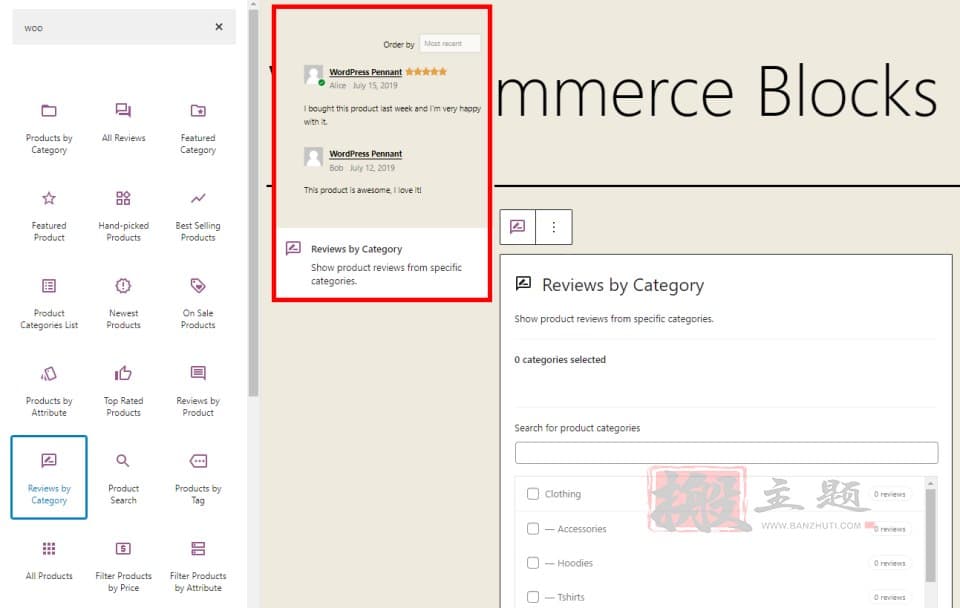The width and height of the screenshot is (960, 608).
Task: Select the Reviews by Category block in inserter
Action: 49,478
